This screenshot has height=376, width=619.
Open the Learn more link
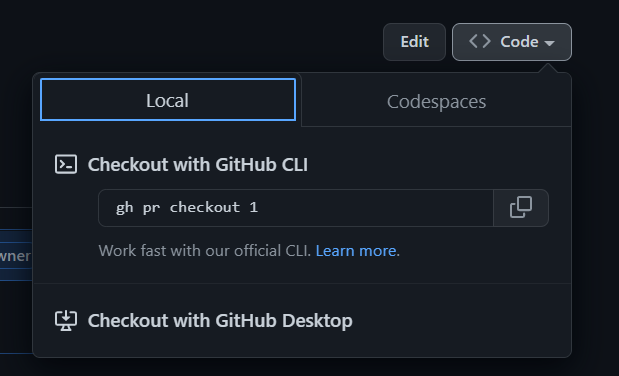coord(356,251)
